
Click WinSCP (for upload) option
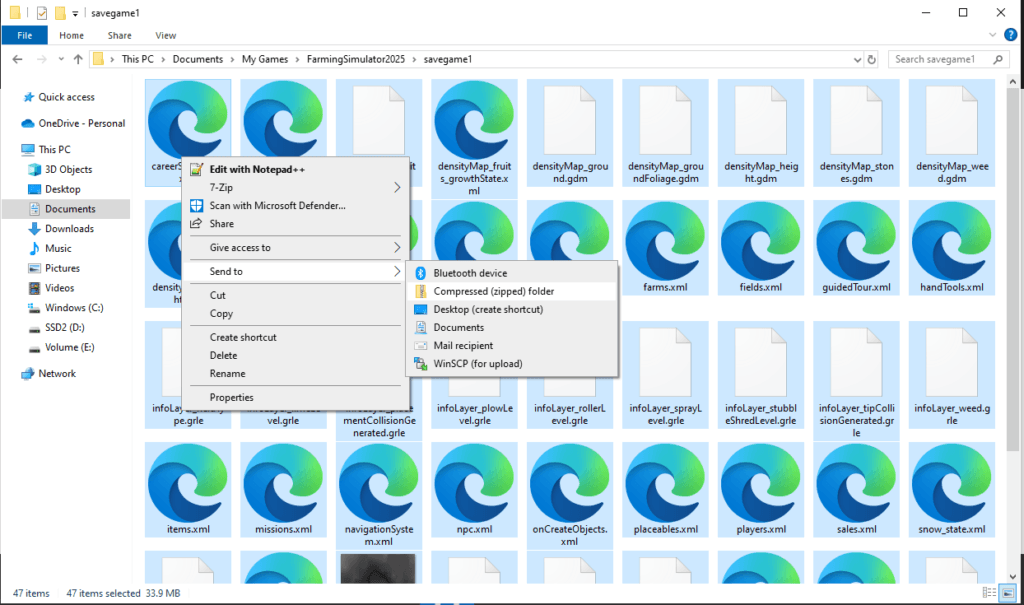[x=477, y=364]
